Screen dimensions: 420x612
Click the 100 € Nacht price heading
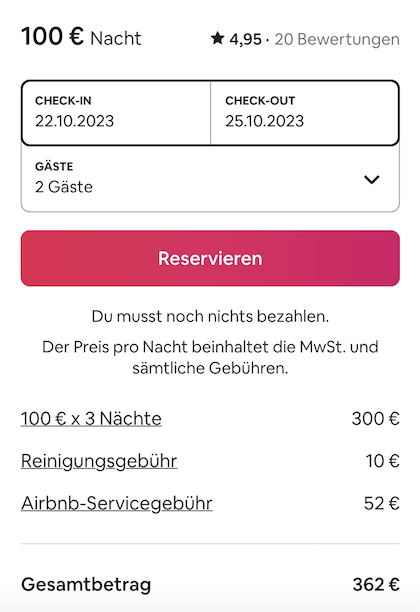81,37
